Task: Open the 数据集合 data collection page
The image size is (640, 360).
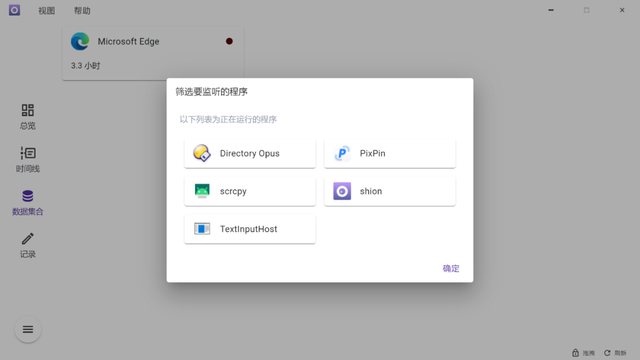Action: click(28, 202)
